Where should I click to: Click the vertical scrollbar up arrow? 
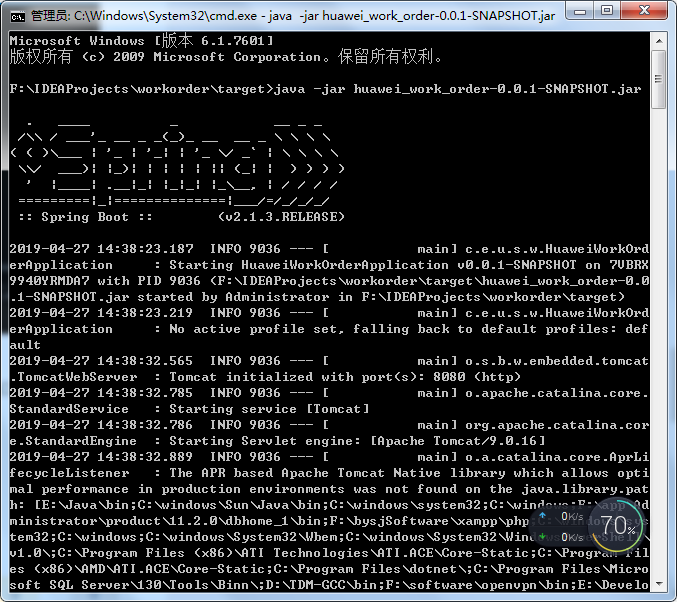click(x=659, y=41)
